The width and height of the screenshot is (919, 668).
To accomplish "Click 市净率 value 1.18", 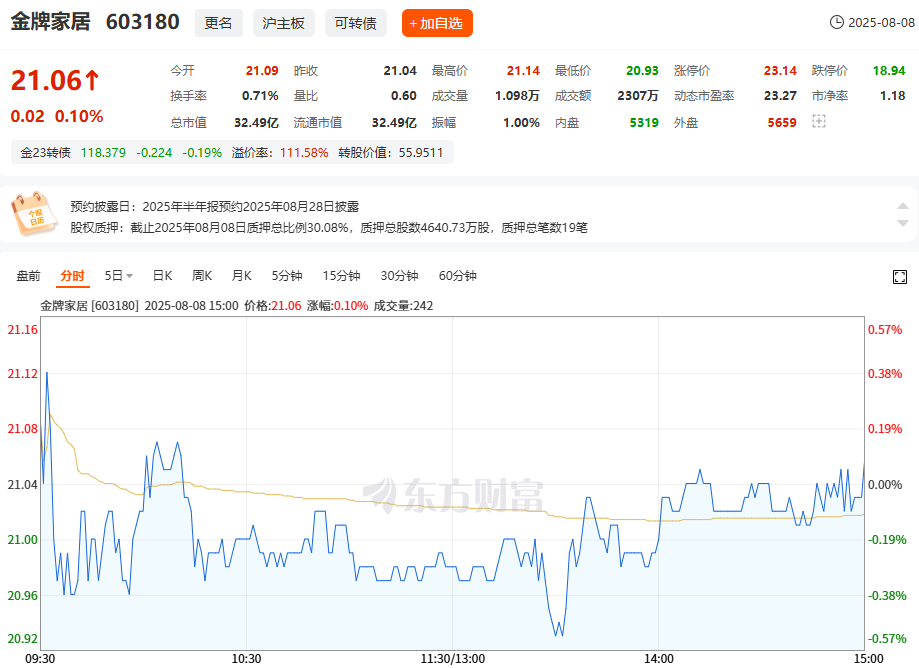I will point(893,96).
